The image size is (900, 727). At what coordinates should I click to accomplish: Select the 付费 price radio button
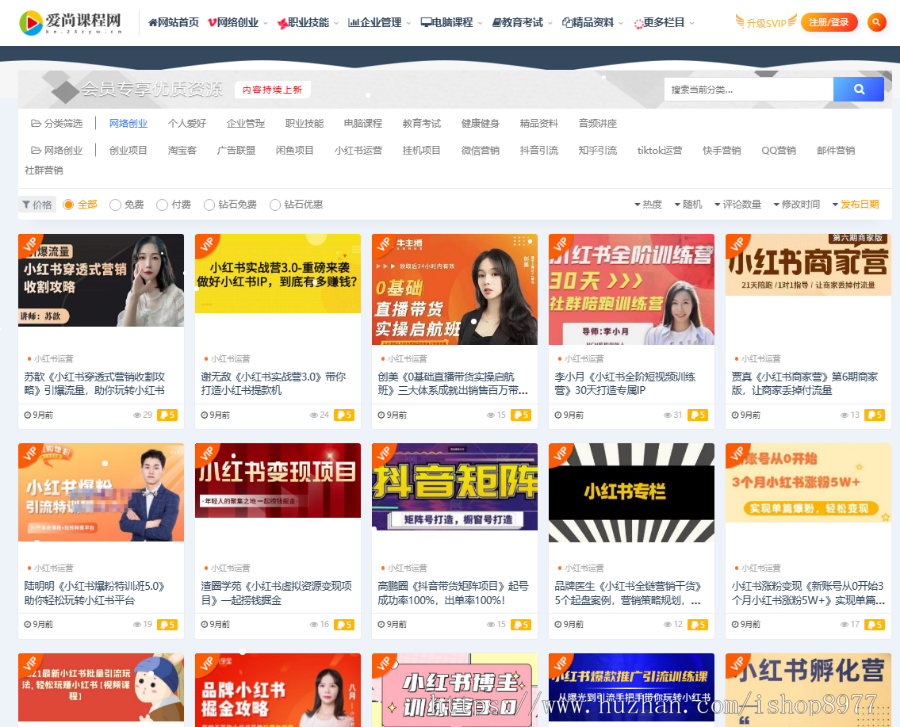click(162, 205)
